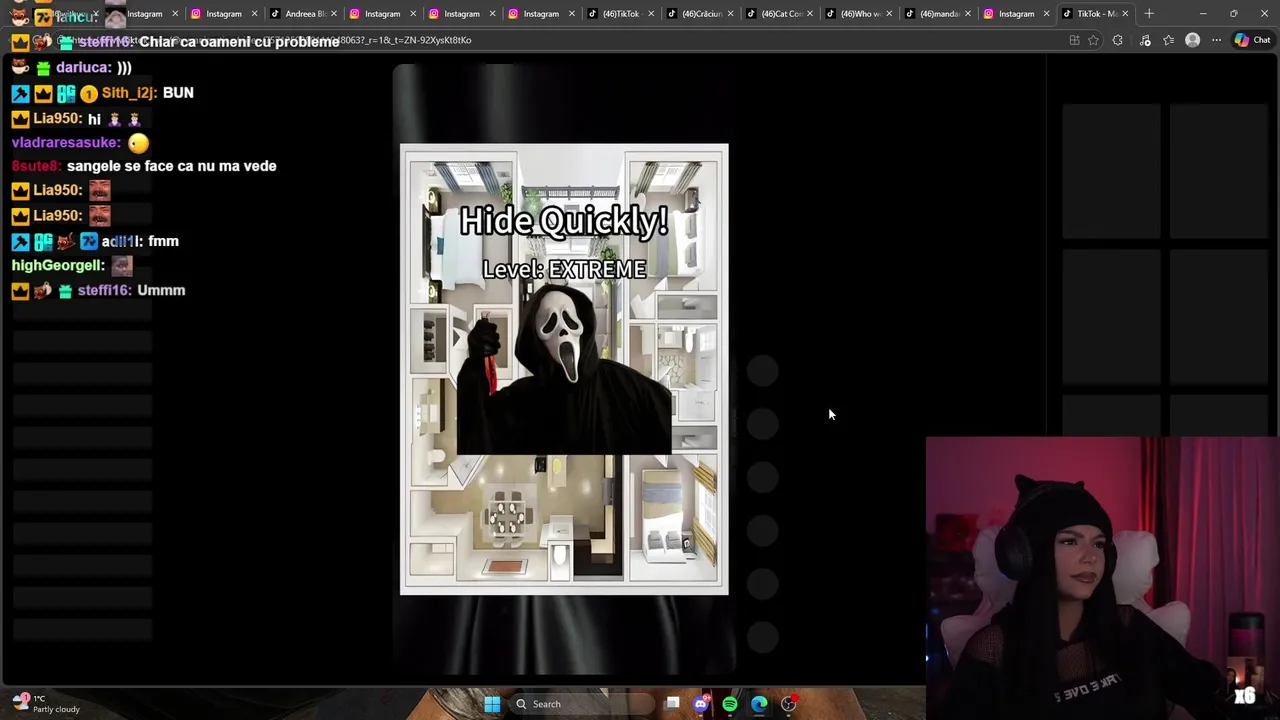The width and height of the screenshot is (1280, 720).
Task: Open browser Settings and more menu
Action: point(1216,40)
